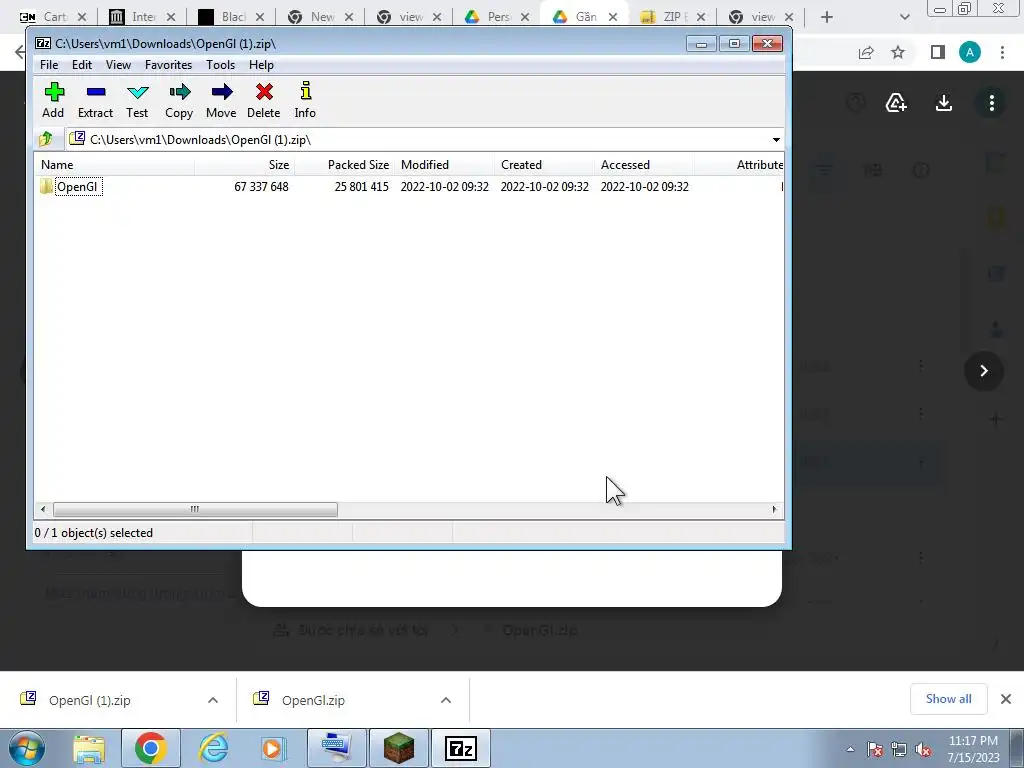Close the Inter browser tab

(x=171, y=17)
